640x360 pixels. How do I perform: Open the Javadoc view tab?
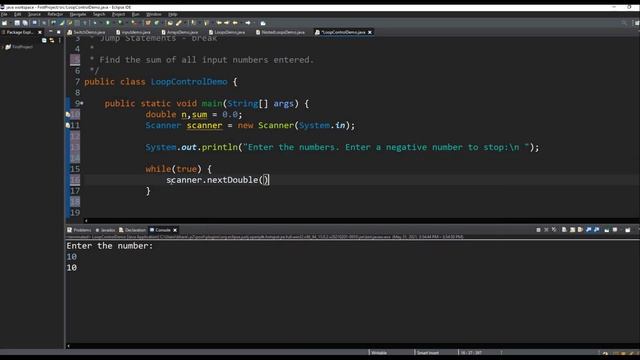[105, 230]
